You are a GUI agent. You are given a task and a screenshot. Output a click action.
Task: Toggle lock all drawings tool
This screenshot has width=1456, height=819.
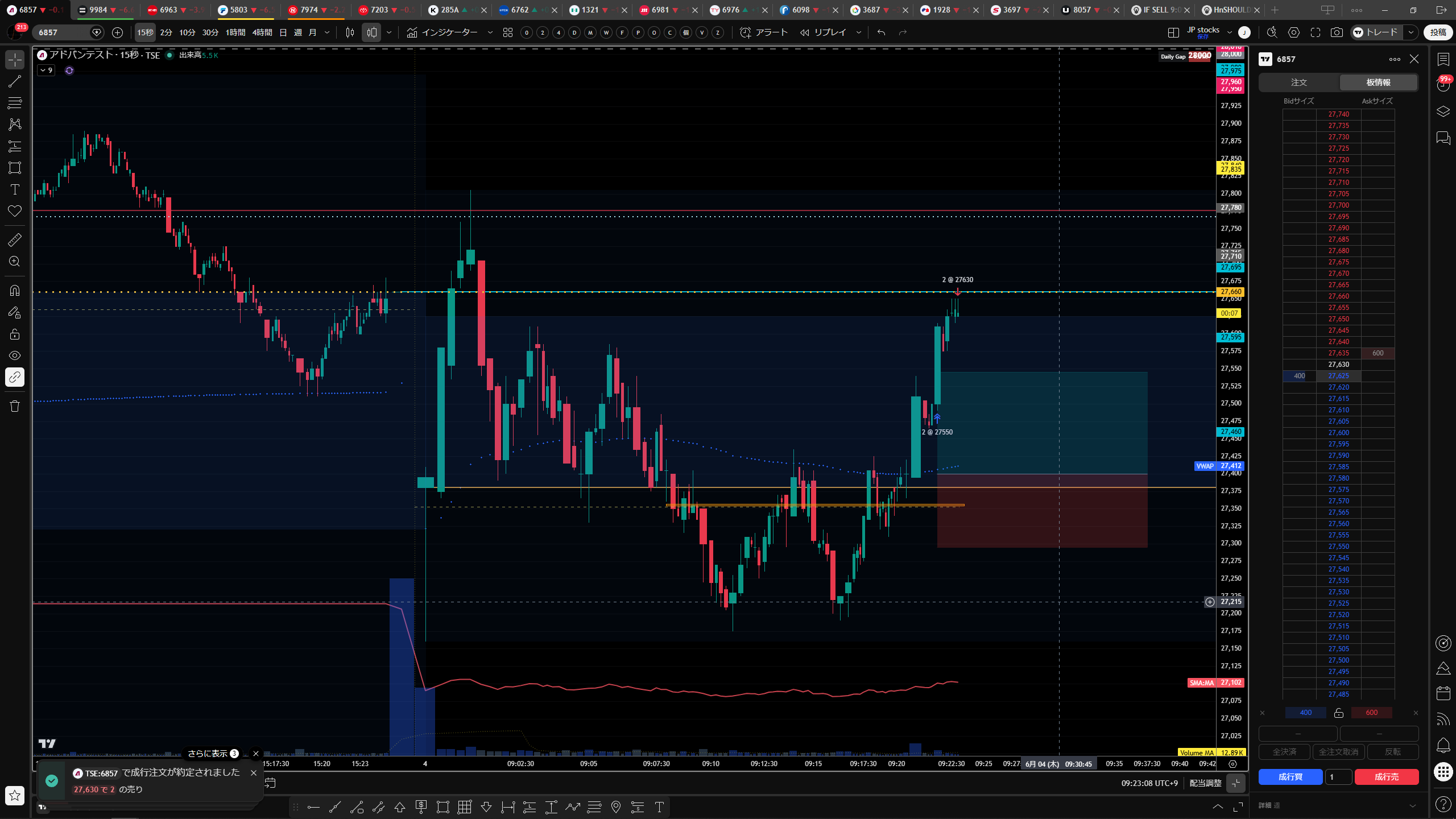click(15, 334)
